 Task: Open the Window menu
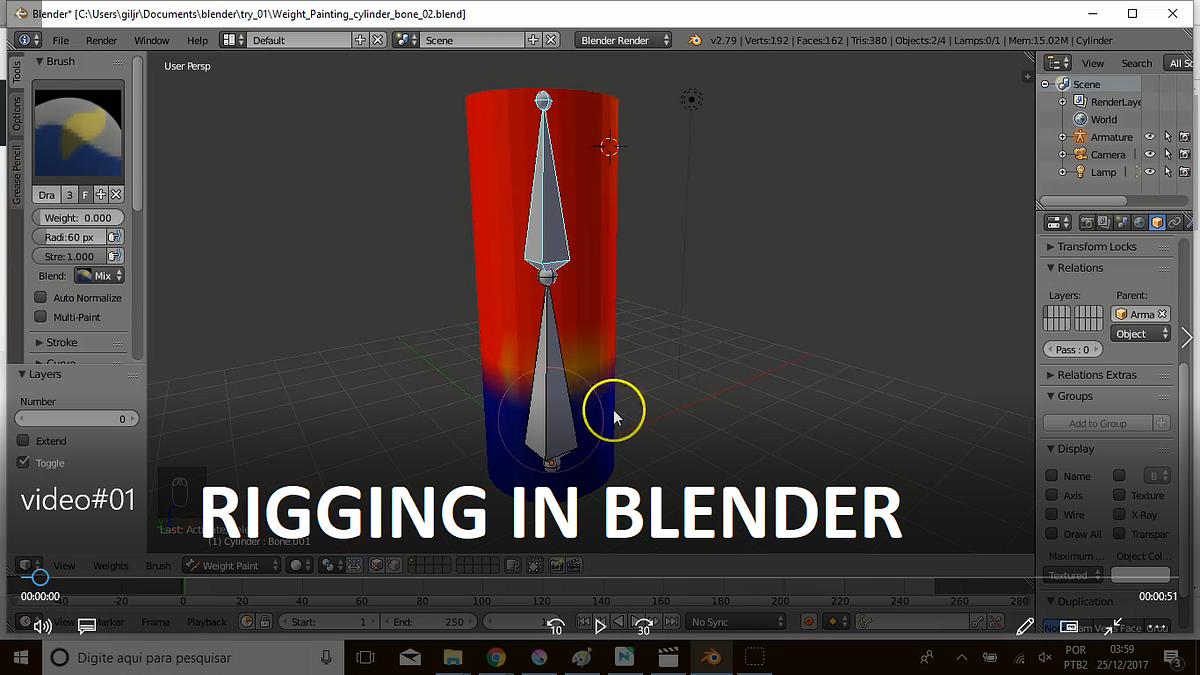152,40
